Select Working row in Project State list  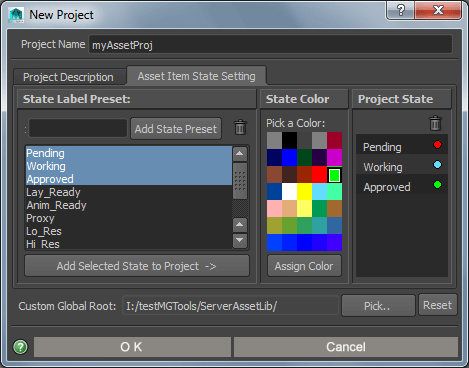[x=402, y=165]
